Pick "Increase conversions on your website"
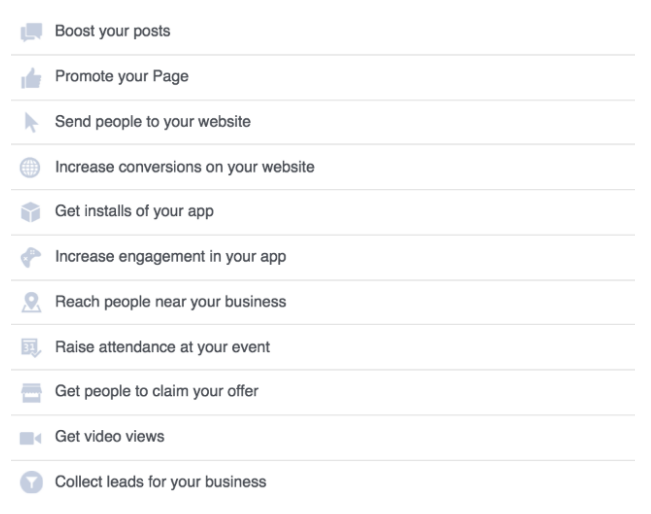651x514 pixels. (185, 167)
